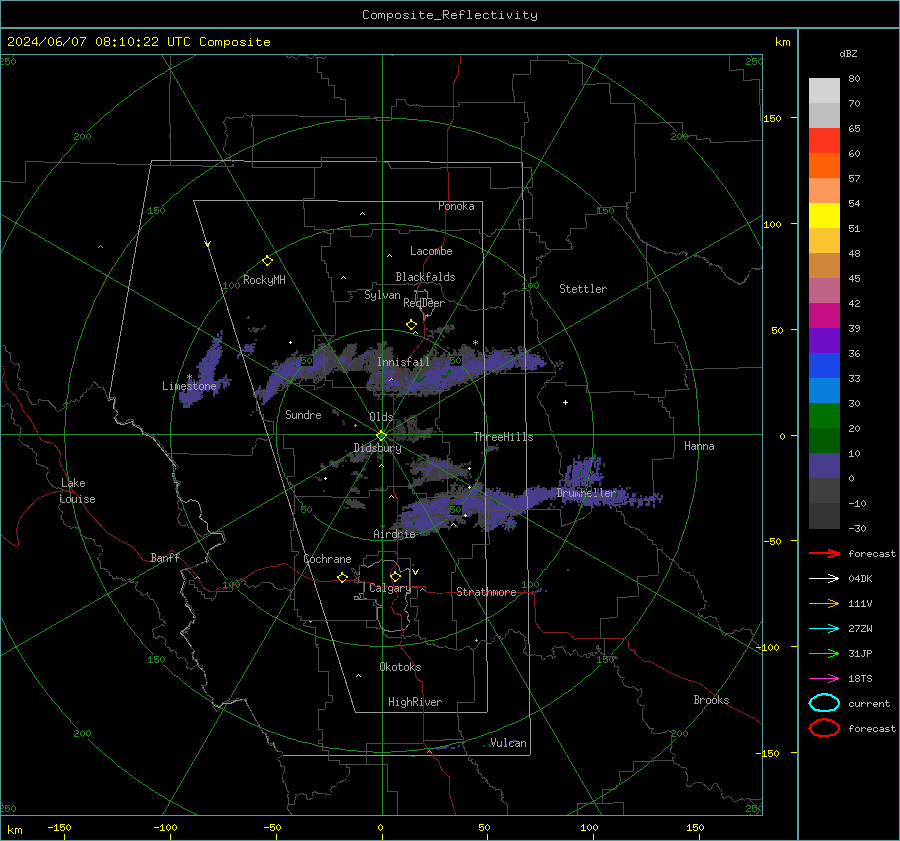Click the Cochrane city label
Image resolution: width=900 pixels, height=841 pixels.
327,559
